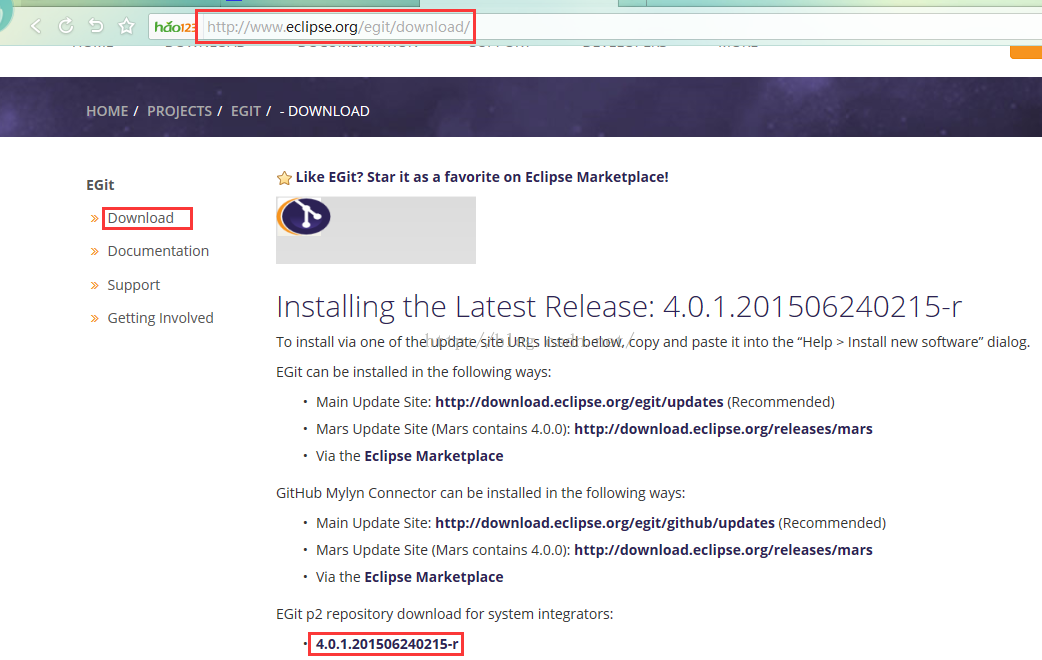Open Eclipse Marketplace link under GitHub Mylyn section

tap(433, 577)
